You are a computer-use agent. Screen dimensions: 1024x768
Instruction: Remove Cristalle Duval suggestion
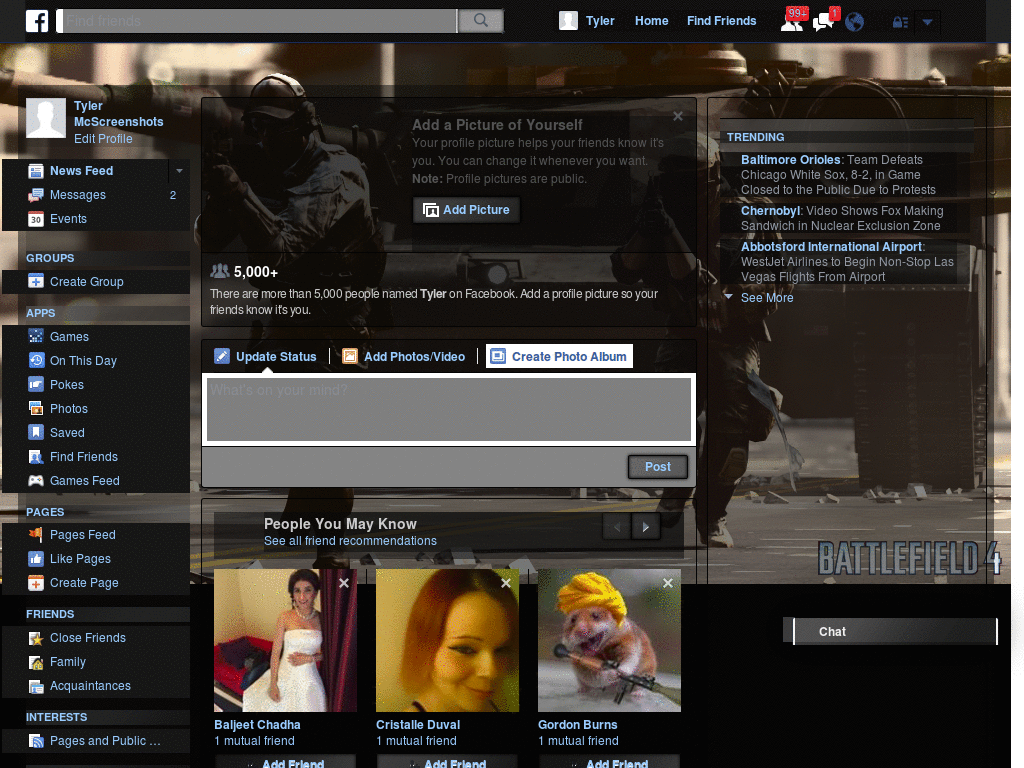[506, 583]
